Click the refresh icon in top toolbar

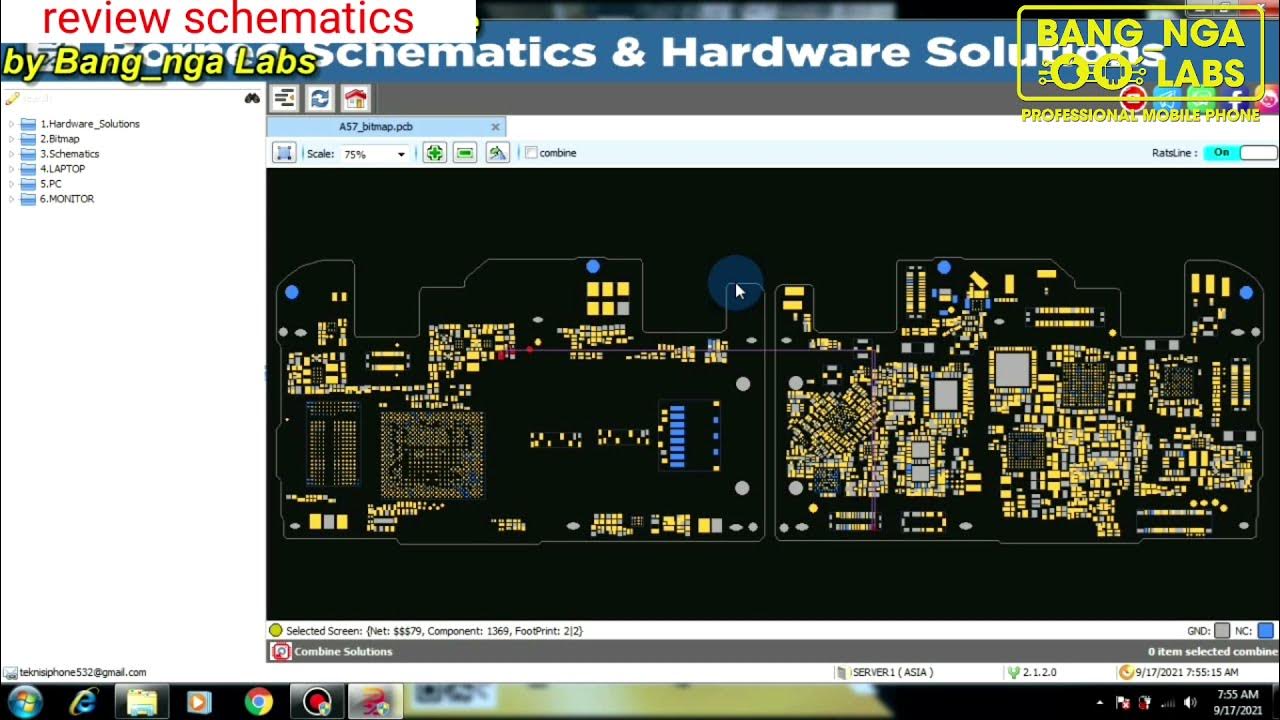[320, 98]
